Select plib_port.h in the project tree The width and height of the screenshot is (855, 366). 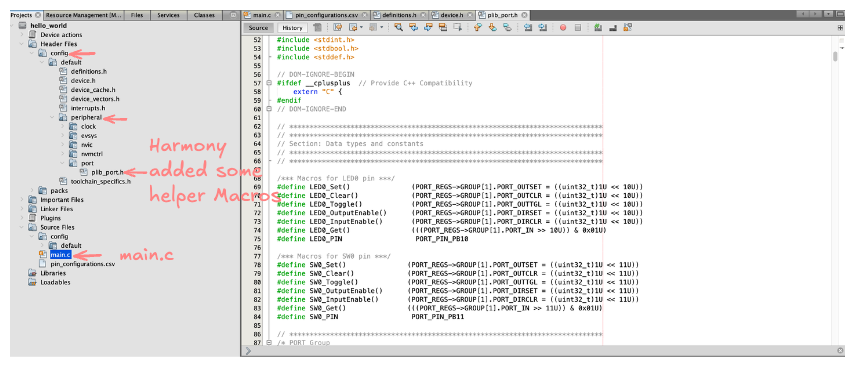(x=107, y=172)
